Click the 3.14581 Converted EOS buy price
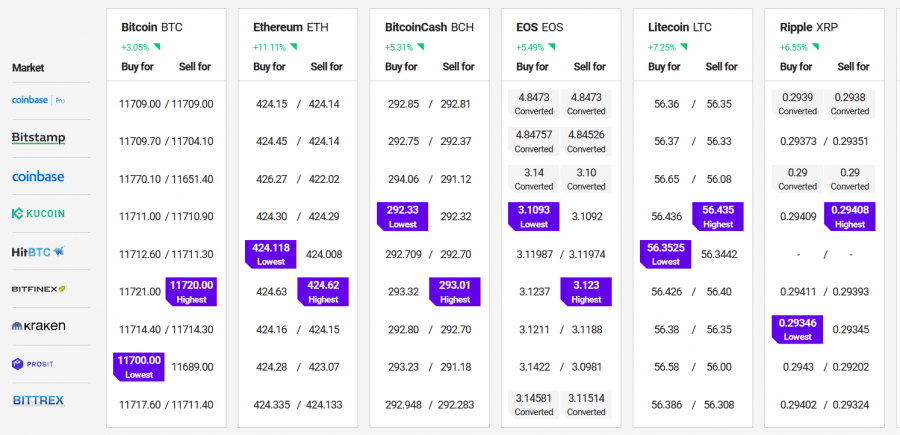The height and width of the screenshot is (435, 900). (x=534, y=405)
